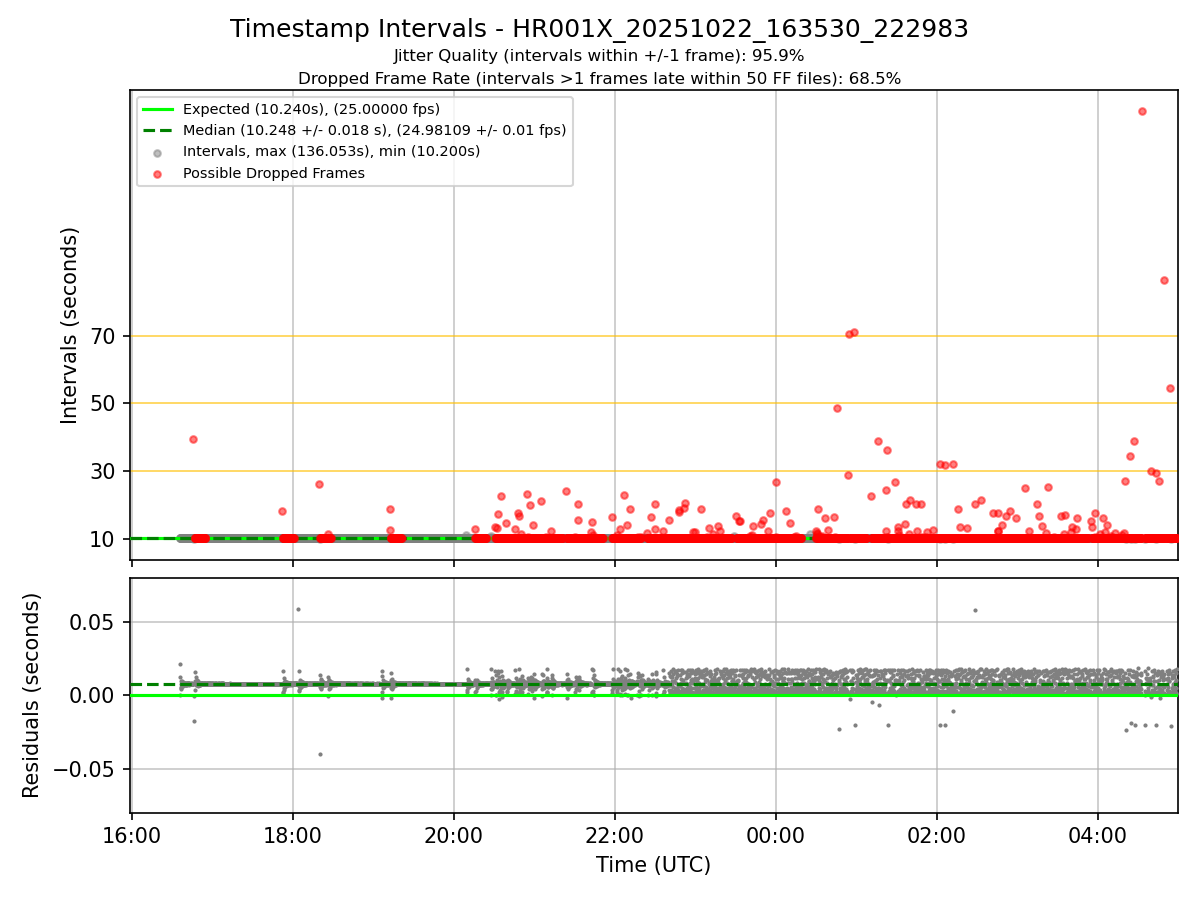Click the dashed dark green line sample in the legend
Viewport: 1200px width, 900px height.
point(158,130)
